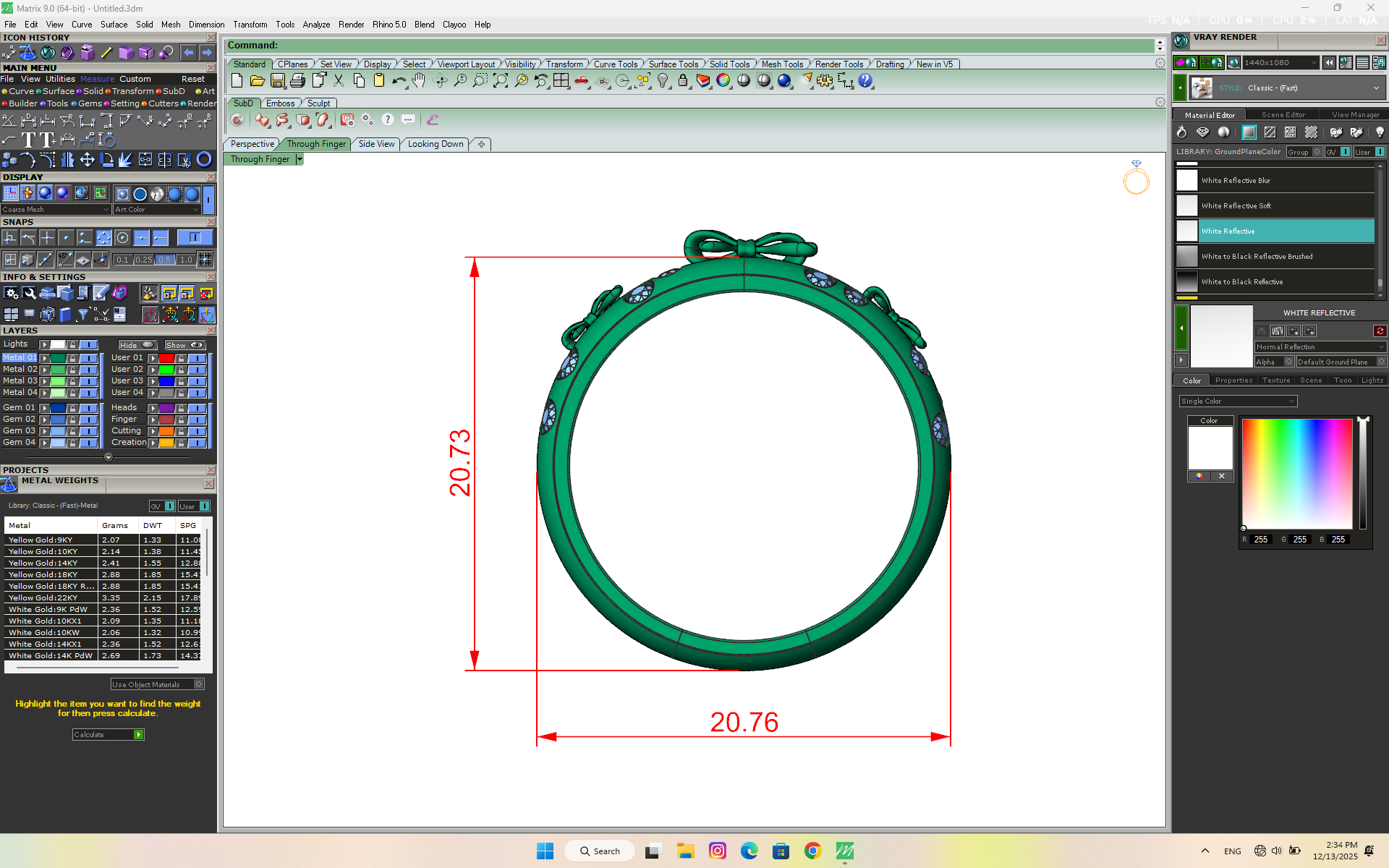Click the Print icon in Standard toolbar
Viewport: 1389px width, 868px height.
[x=297, y=81]
